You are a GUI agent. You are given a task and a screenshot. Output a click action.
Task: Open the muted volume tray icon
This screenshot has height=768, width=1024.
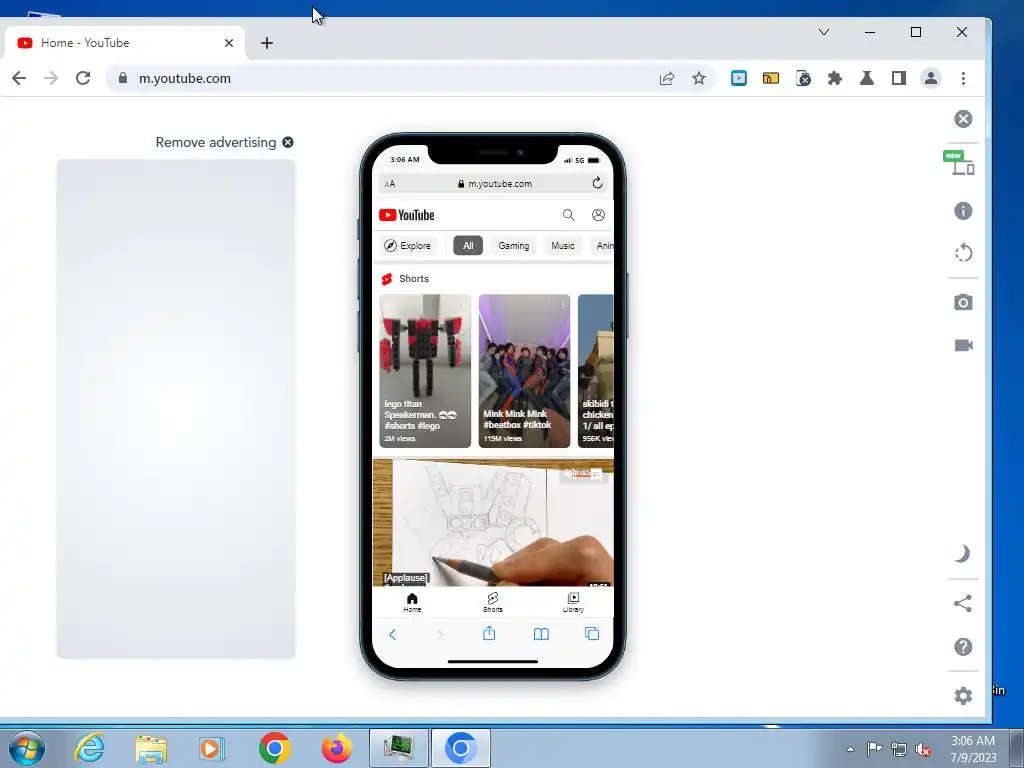point(923,750)
